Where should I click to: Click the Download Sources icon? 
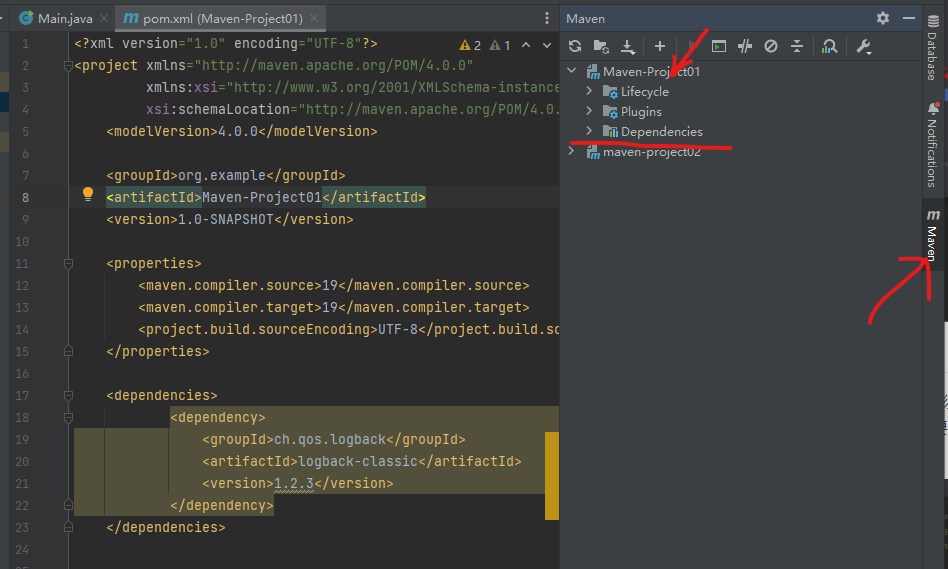point(628,47)
